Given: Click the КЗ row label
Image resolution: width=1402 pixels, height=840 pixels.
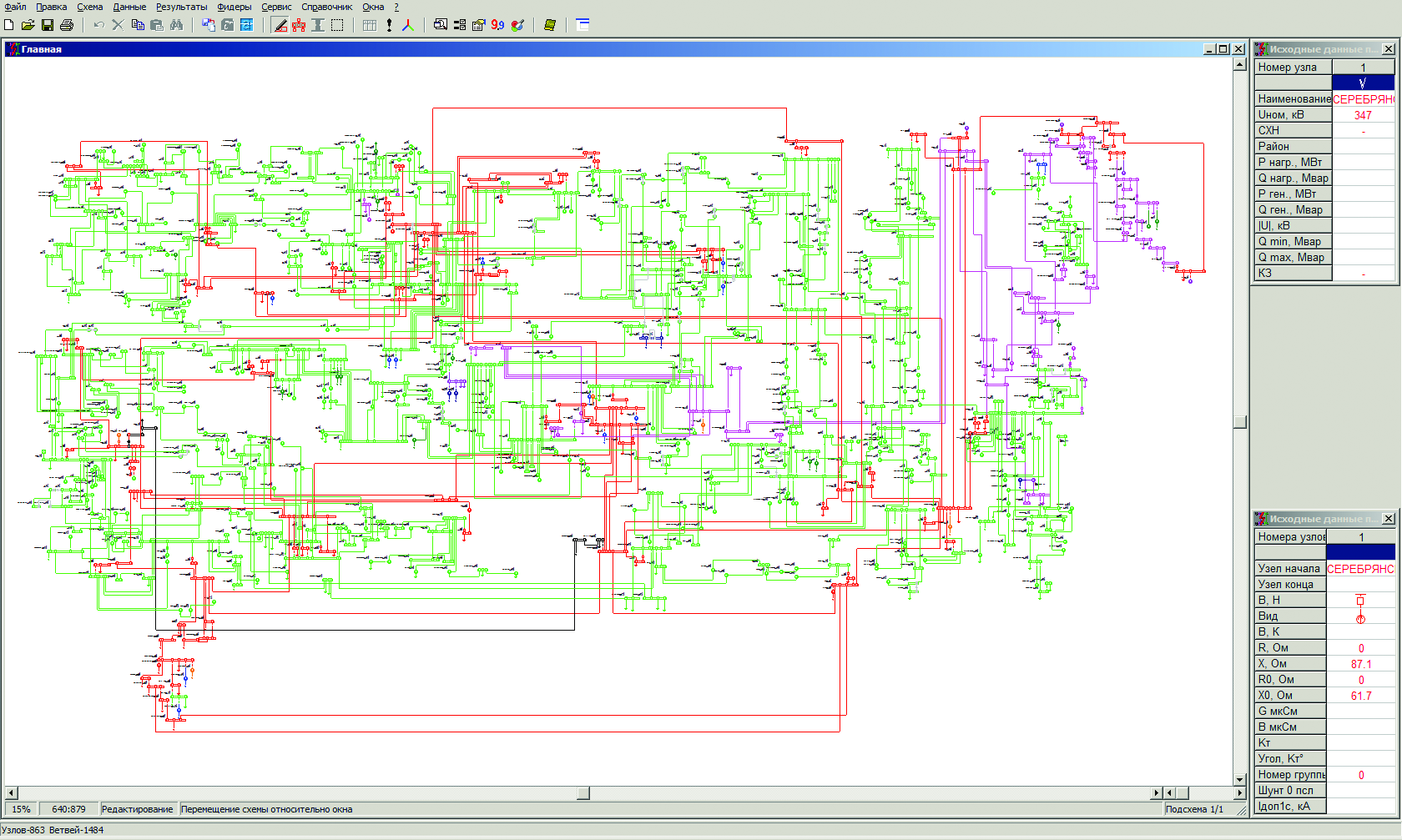Looking at the screenshot, I should click(x=1293, y=274).
